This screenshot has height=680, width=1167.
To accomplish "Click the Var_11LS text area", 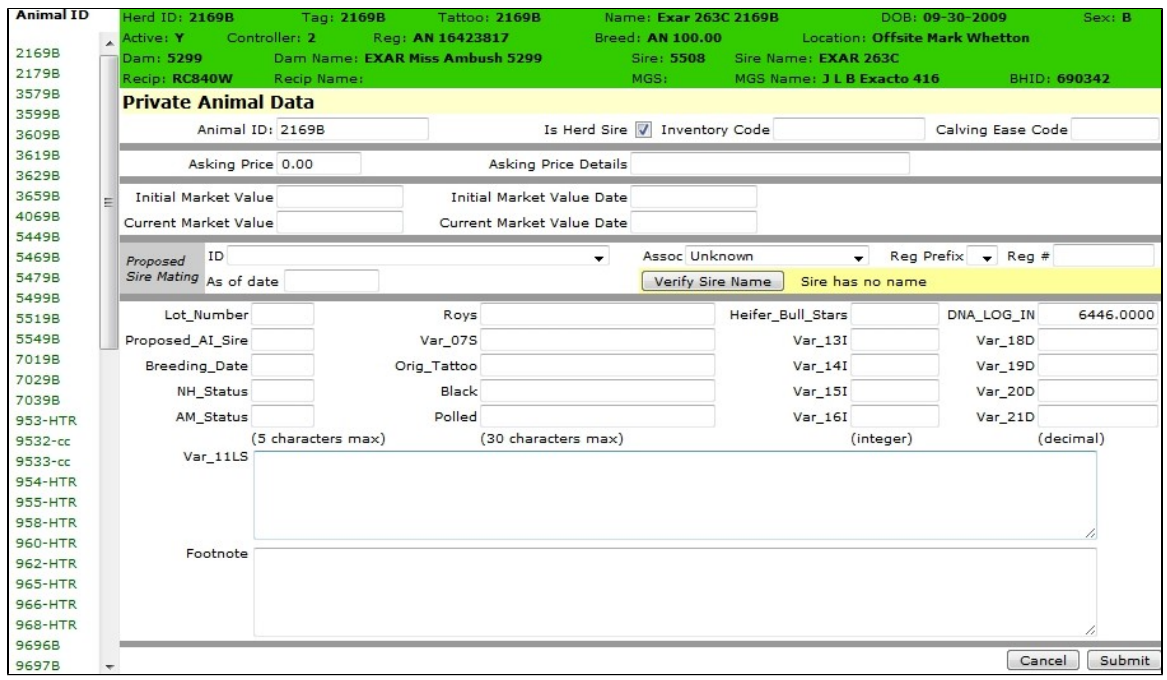I will click(x=675, y=495).
